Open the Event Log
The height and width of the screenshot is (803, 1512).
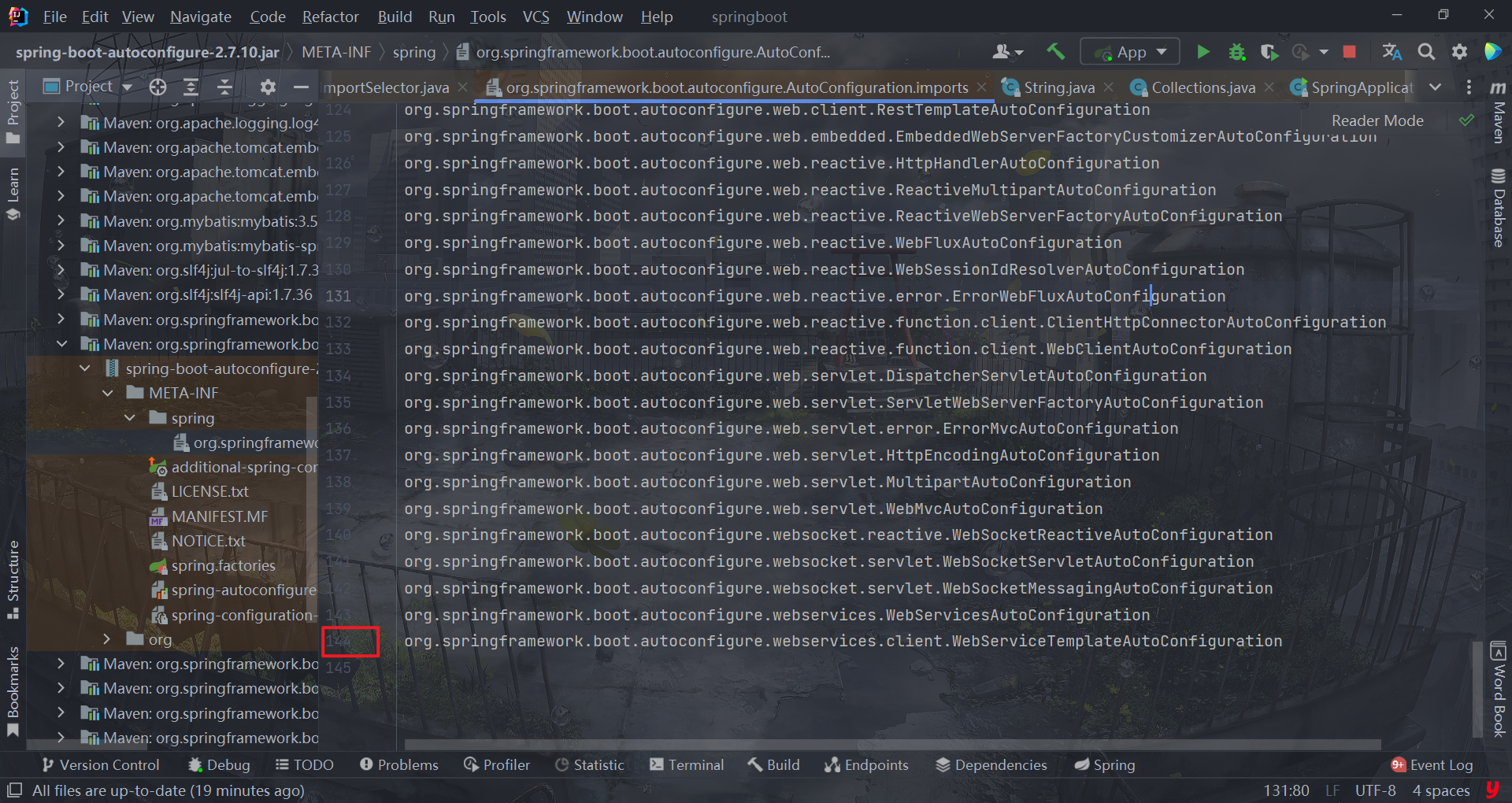pos(1432,764)
